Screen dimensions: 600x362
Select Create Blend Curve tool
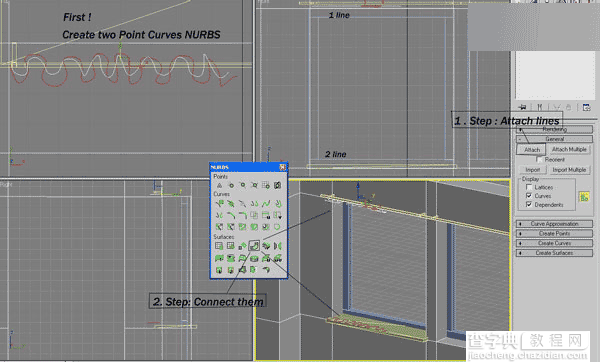(x=266, y=204)
